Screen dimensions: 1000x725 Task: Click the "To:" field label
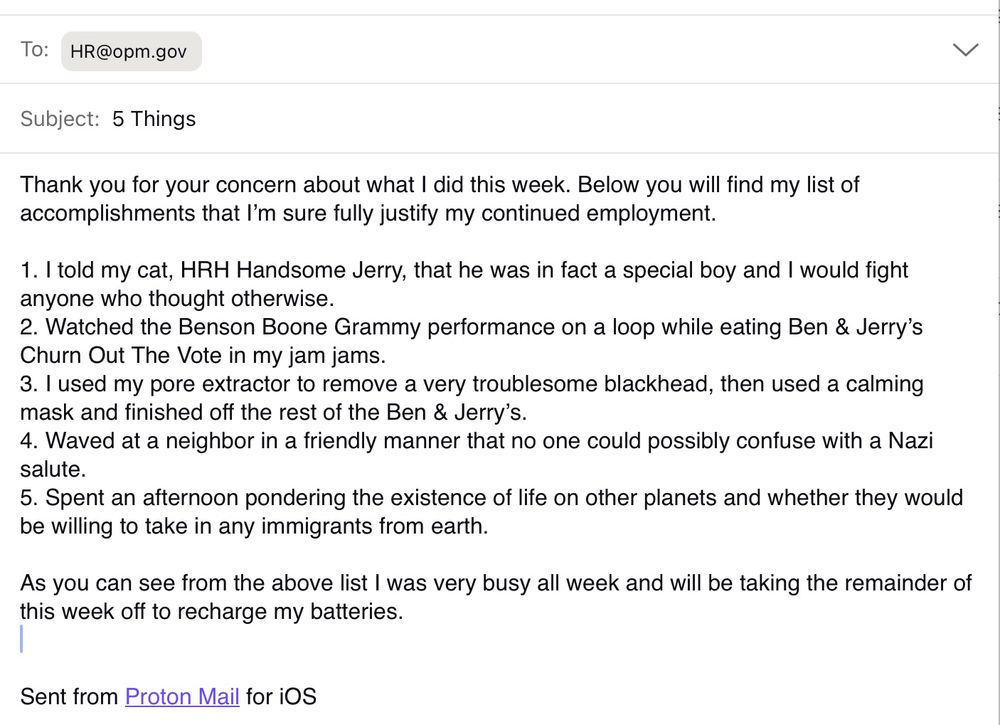pos(34,50)
